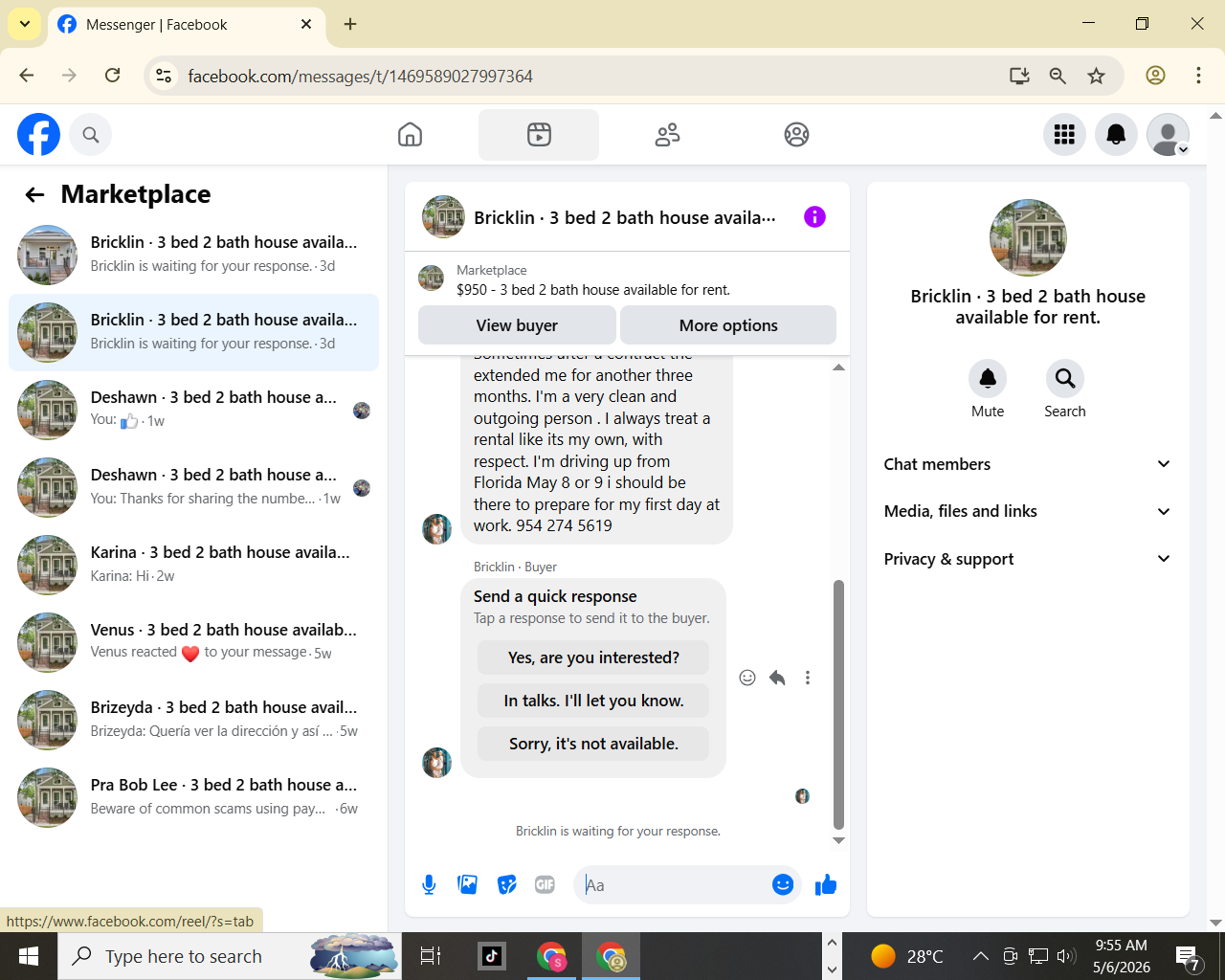Send 'Sorry, it's not available.' response
The height and width of the screenshot is (980, 1225).
(x=593, y=744)
